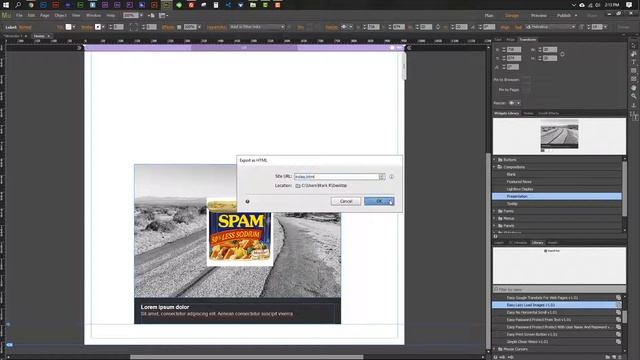
Task: Open the Site URL dropdown arrow
Action: (x=382, y=177)
